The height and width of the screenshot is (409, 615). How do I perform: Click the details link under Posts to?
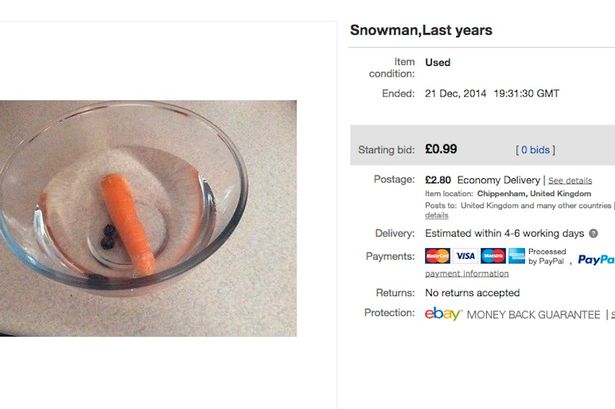pyautogui.click(x=437, y=215)
